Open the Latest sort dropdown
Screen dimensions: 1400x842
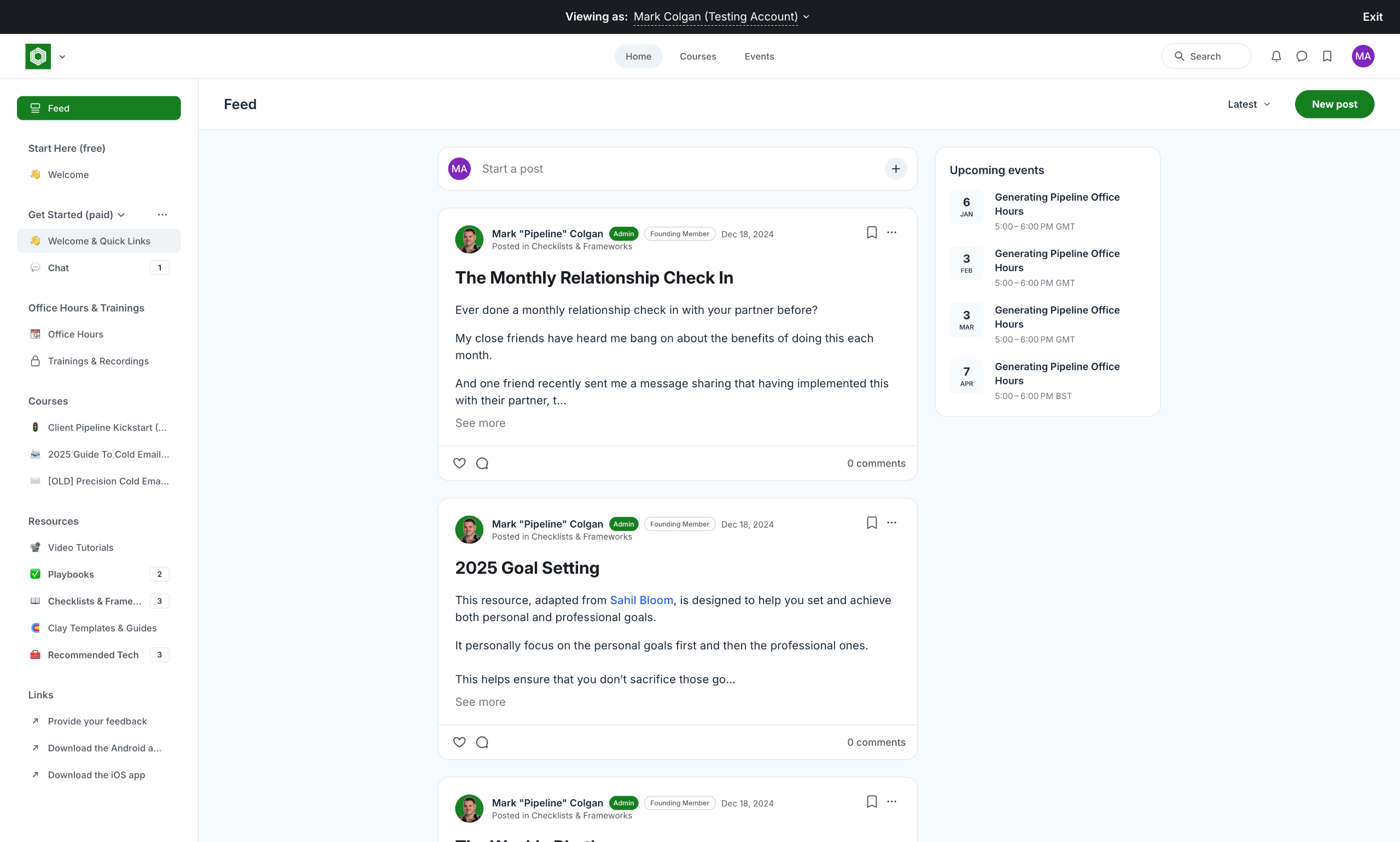coord(1249,104)
